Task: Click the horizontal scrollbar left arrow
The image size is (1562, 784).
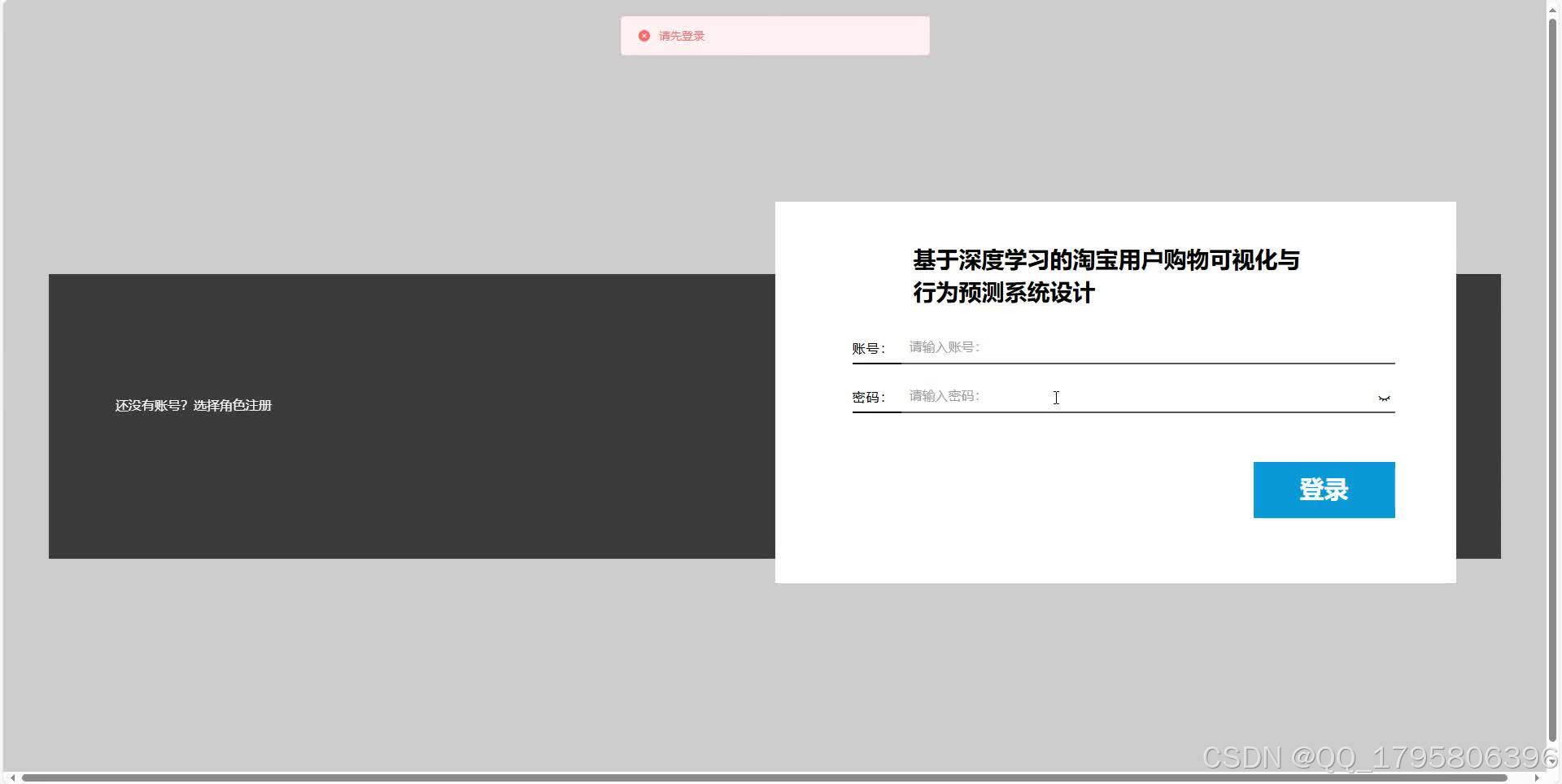Action: pos(11,778)
